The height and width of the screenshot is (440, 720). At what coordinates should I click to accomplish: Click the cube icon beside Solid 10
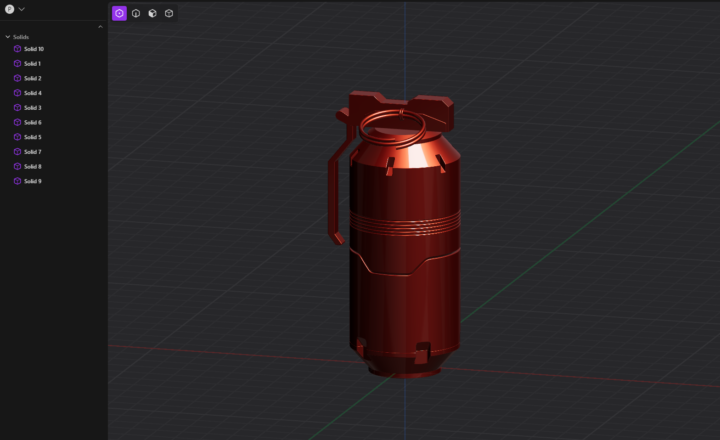click(x=17, y=49)
